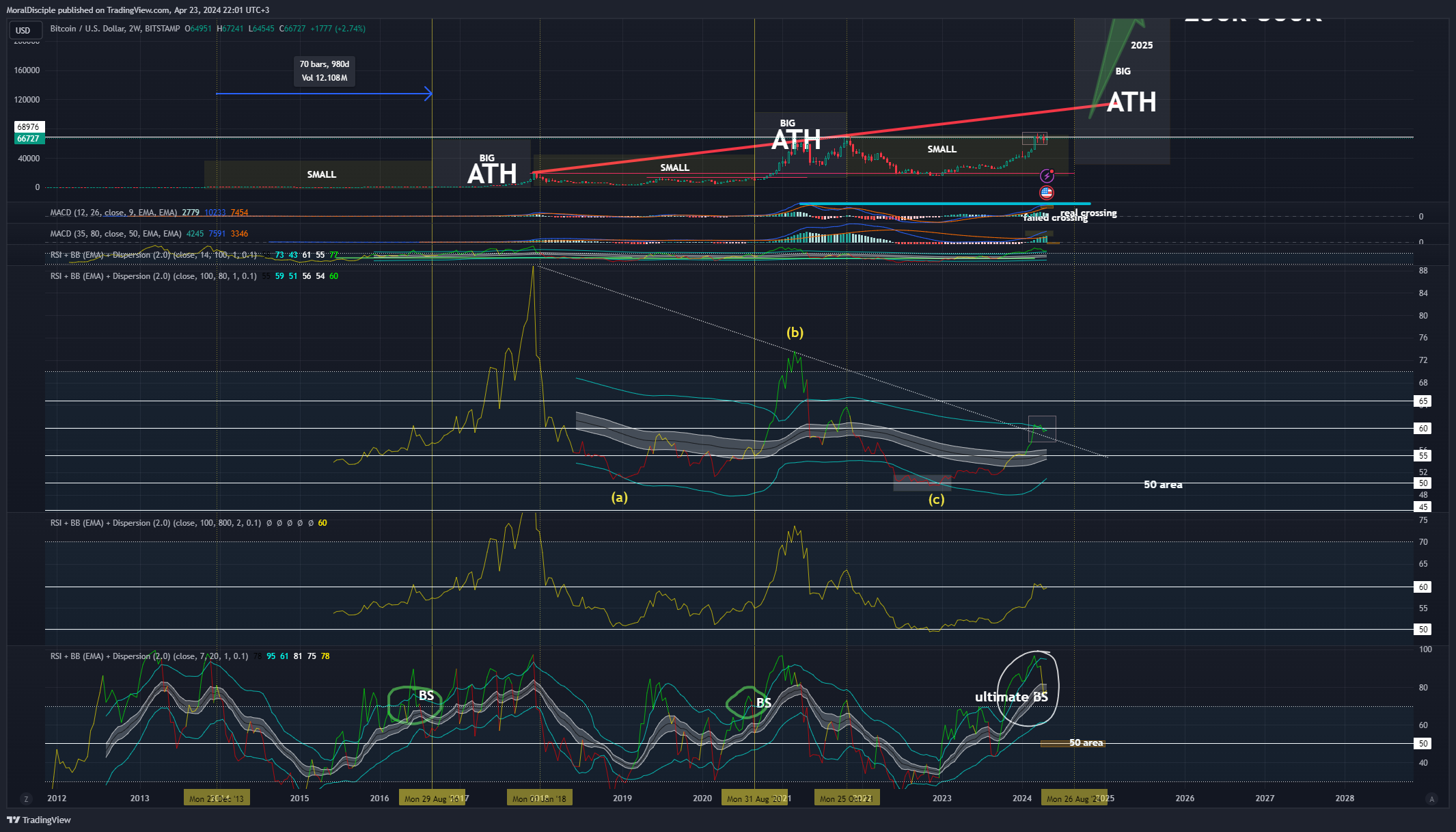Click the yellow (a) wave label
This screenshot has height=832, width=1456.
click(619, 497)
